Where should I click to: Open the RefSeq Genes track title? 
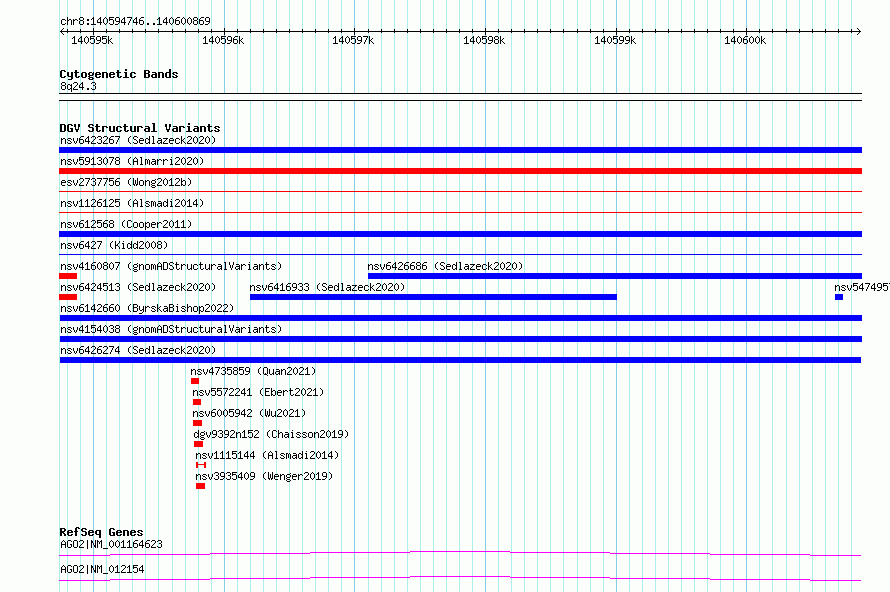101,532
